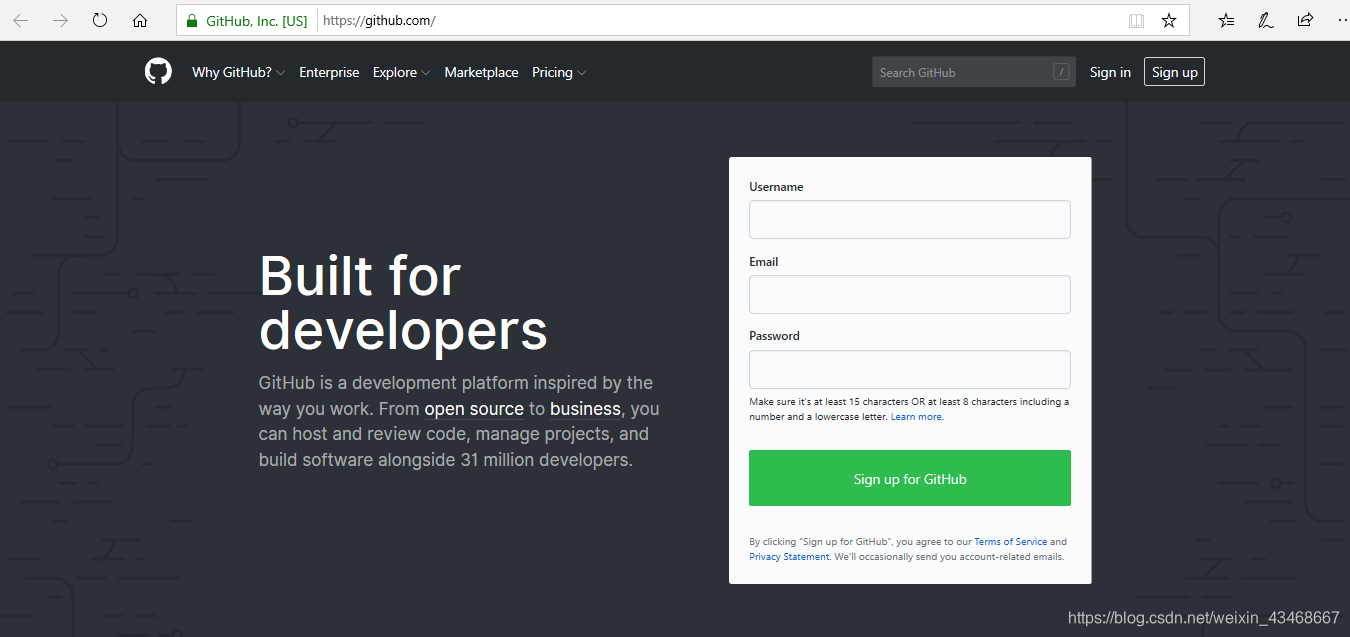Viewport: 1350px width, 637px height.
Task: Open the Marketplace nav item
Action: coord(481,72)
